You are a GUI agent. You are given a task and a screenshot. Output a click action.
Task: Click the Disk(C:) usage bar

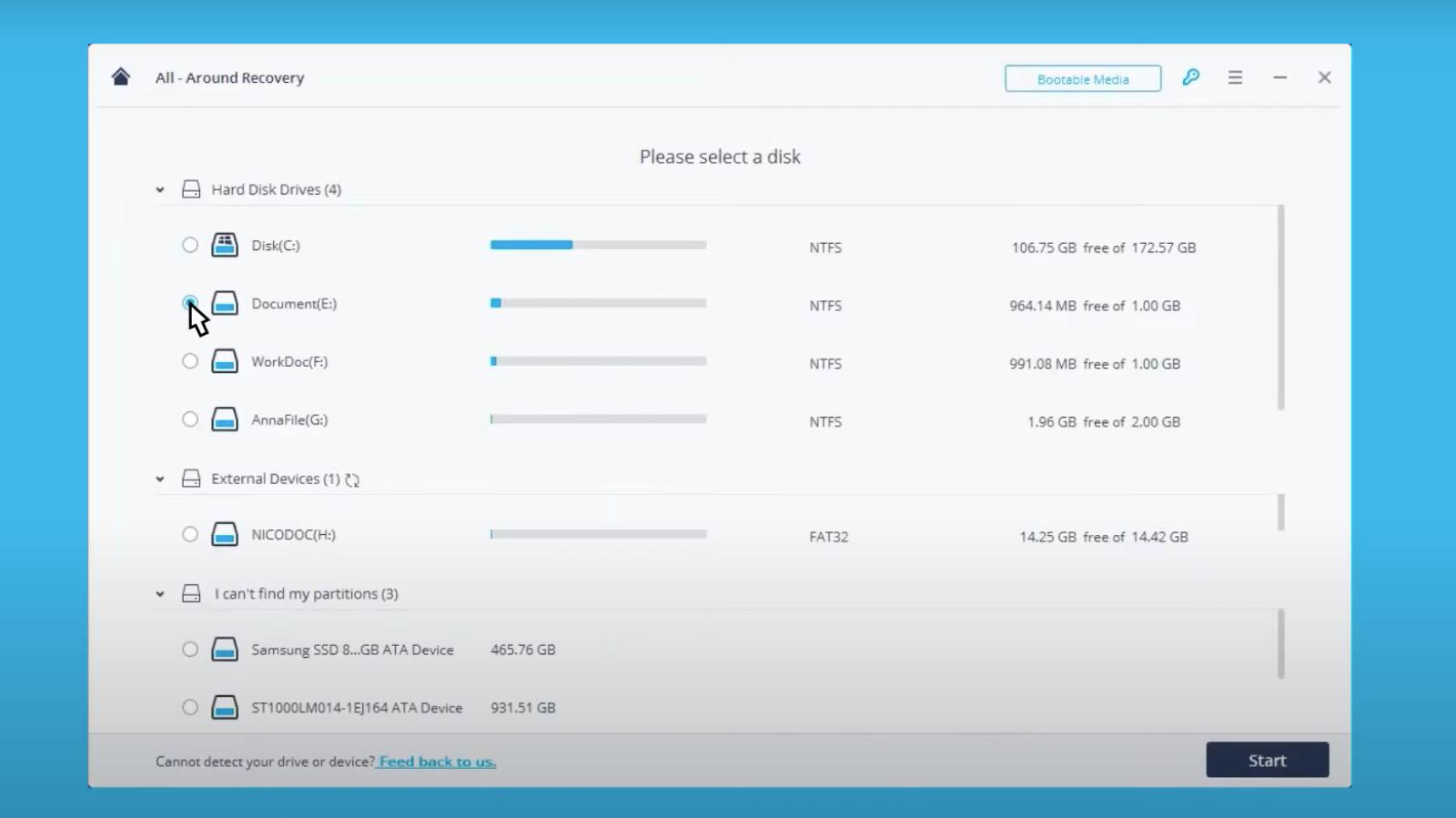pos(598,245)
